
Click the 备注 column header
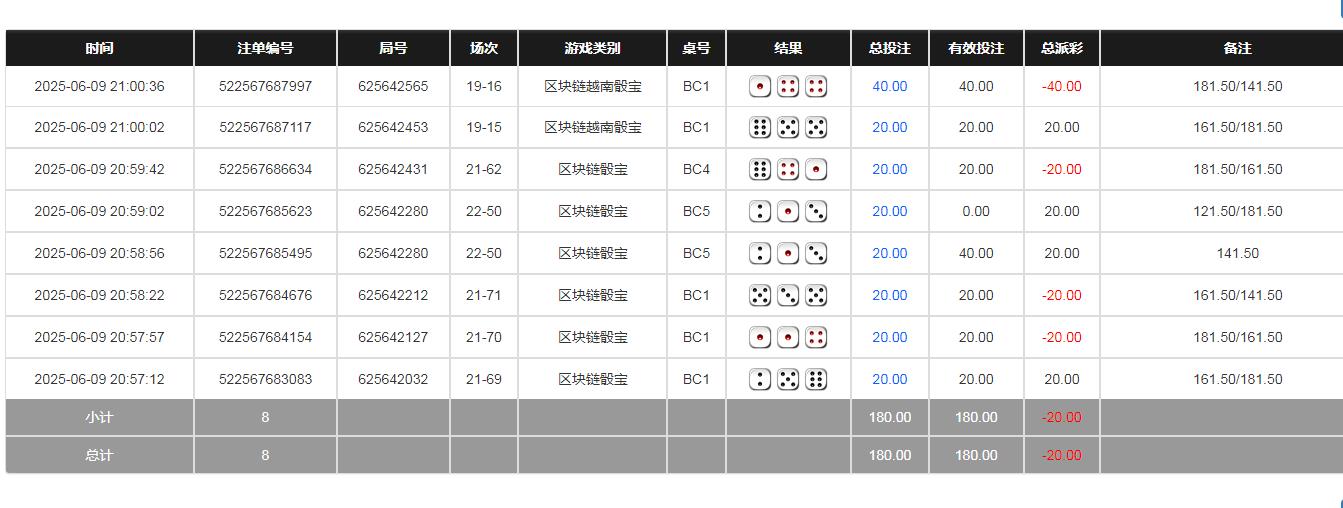coord(1237,48)
